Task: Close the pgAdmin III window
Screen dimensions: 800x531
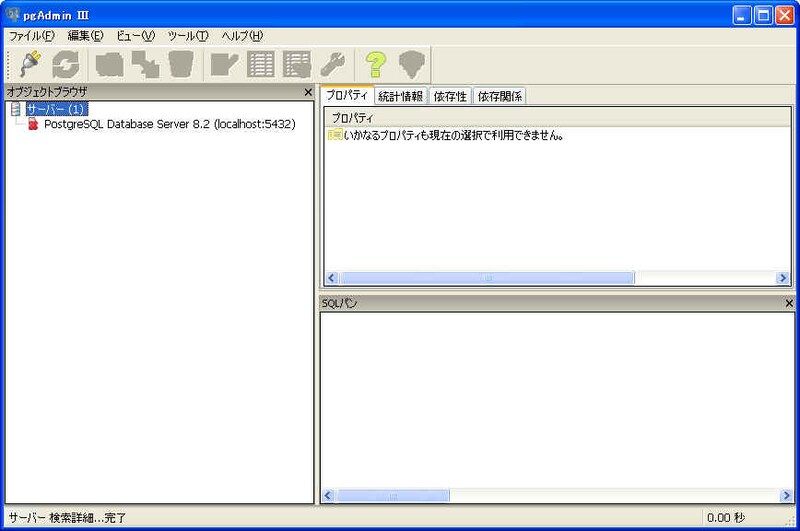Action: click(x=785, y=15)
